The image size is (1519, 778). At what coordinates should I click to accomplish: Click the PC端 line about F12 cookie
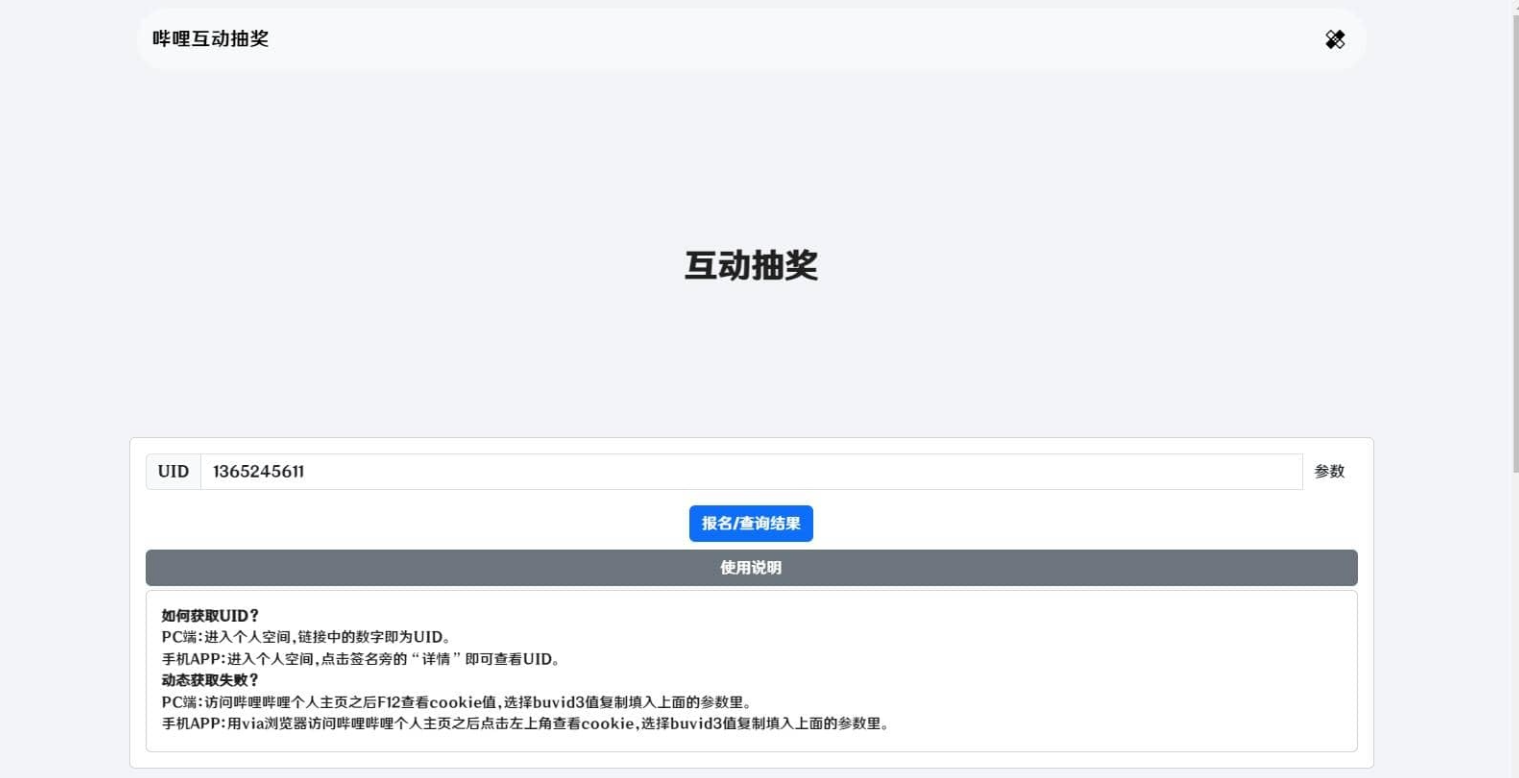pos(460,702)
